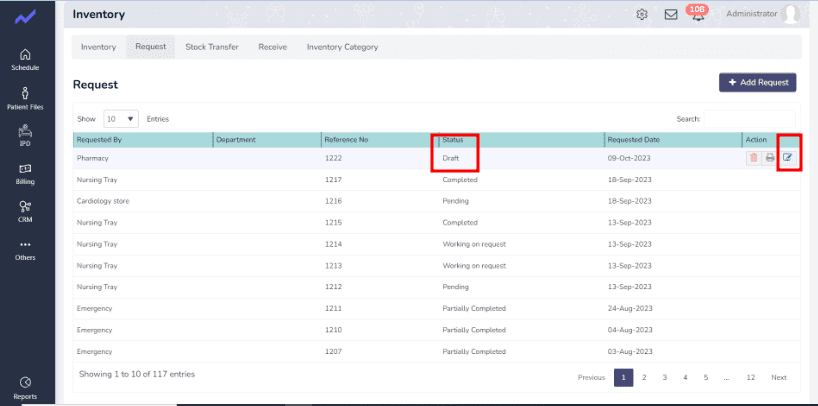Click the Add Request button
This screenshot has height=406, width=818.
click(757, 82)
